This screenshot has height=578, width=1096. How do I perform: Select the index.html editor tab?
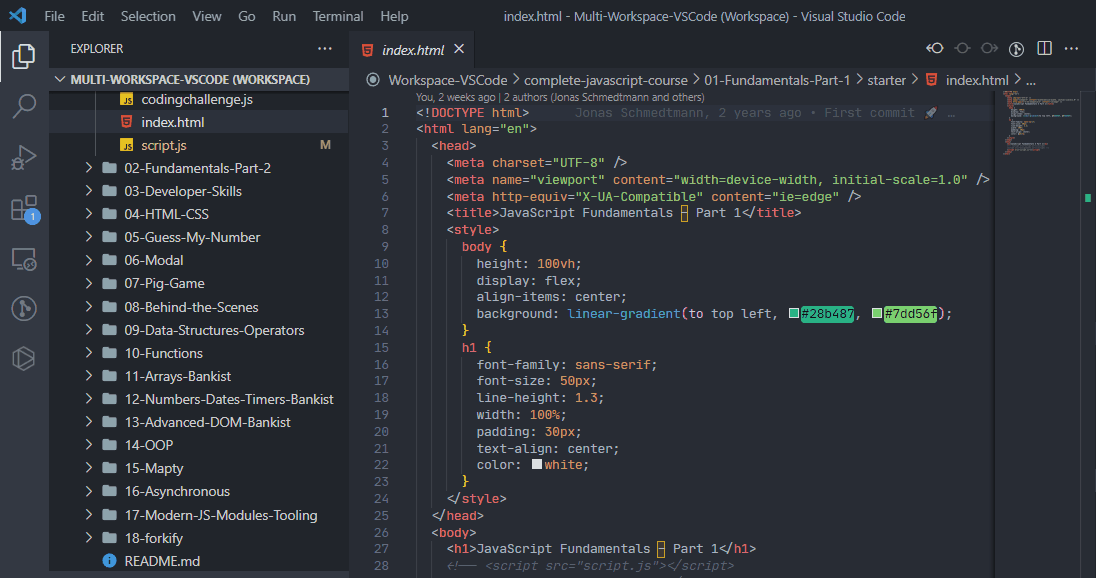(x=408, y=46)
